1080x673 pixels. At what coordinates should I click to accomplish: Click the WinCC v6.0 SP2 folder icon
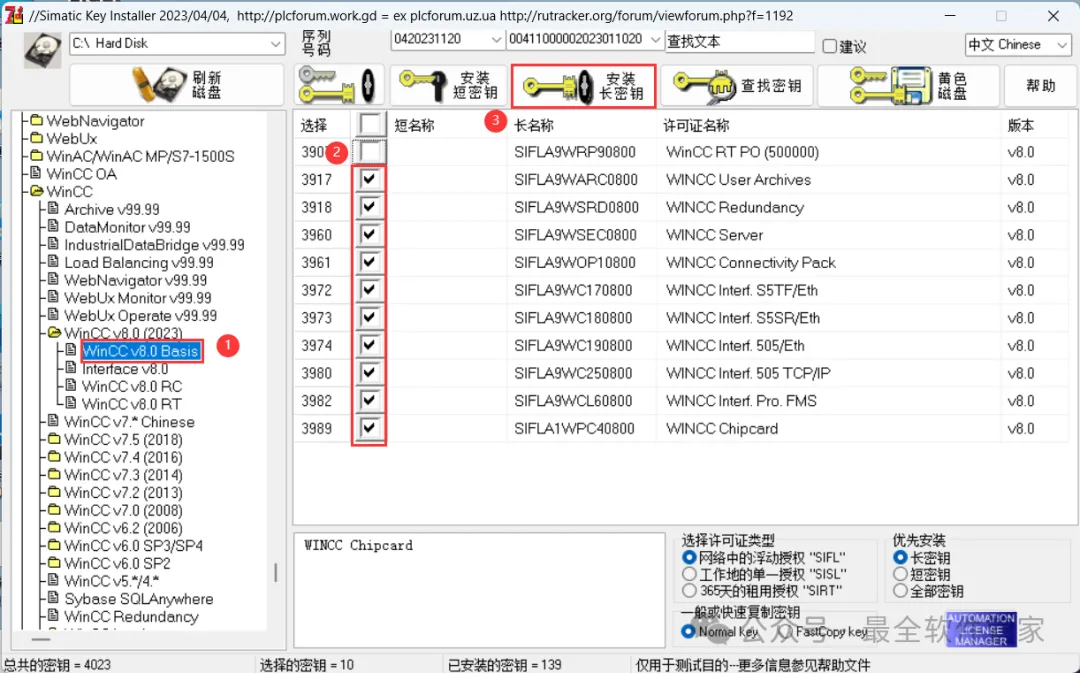point(54,563)
